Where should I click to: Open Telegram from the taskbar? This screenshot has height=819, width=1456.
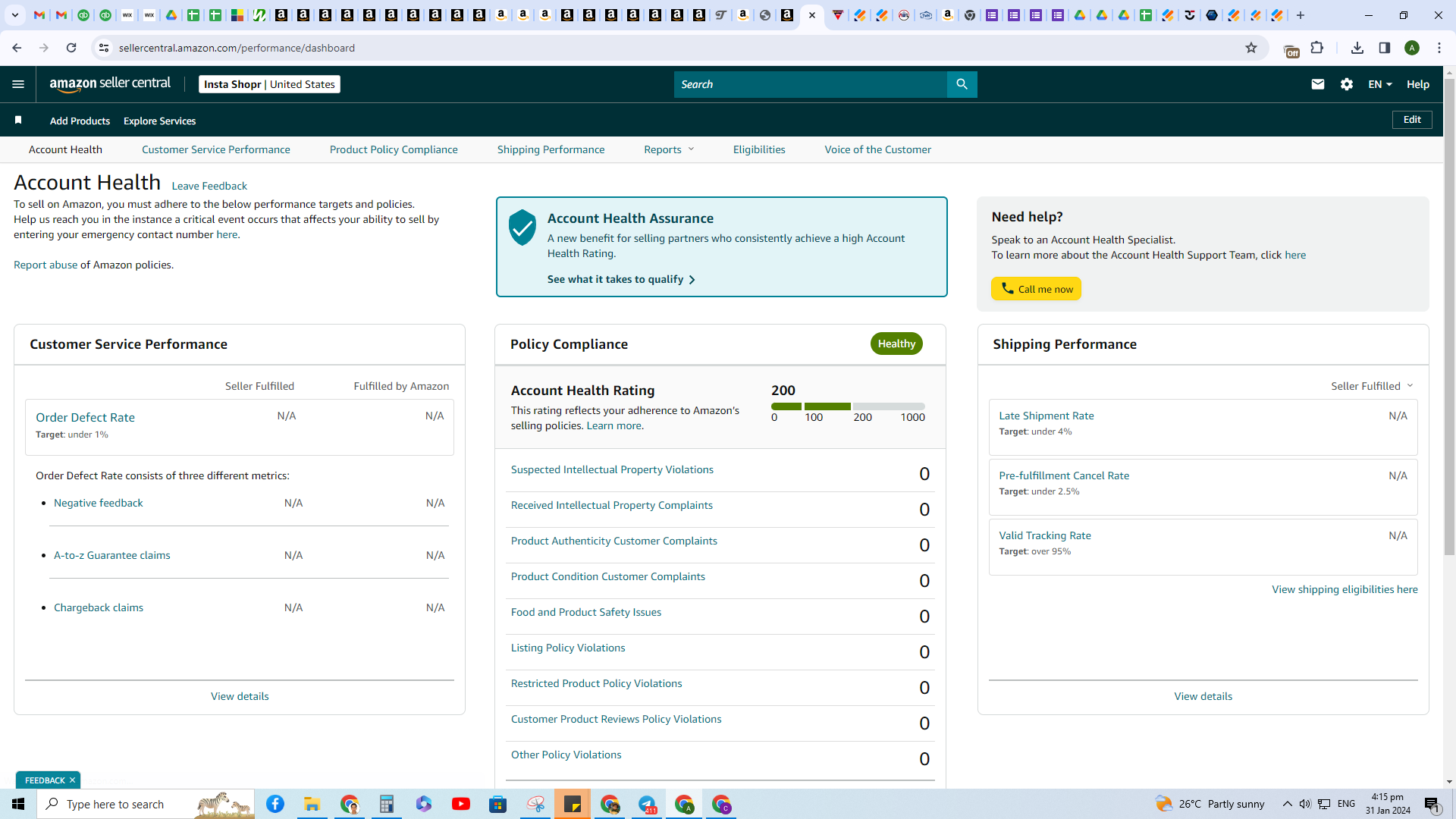647,804
